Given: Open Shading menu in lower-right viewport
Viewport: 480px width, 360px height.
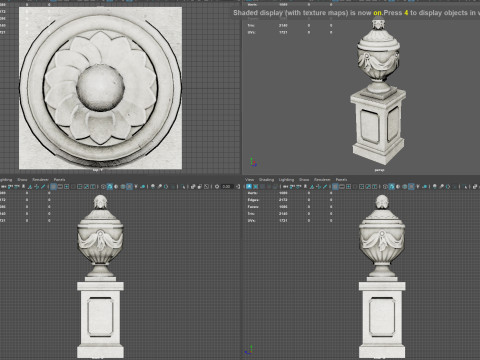Looking at the screenshot, I should click(x=266, y=179).
